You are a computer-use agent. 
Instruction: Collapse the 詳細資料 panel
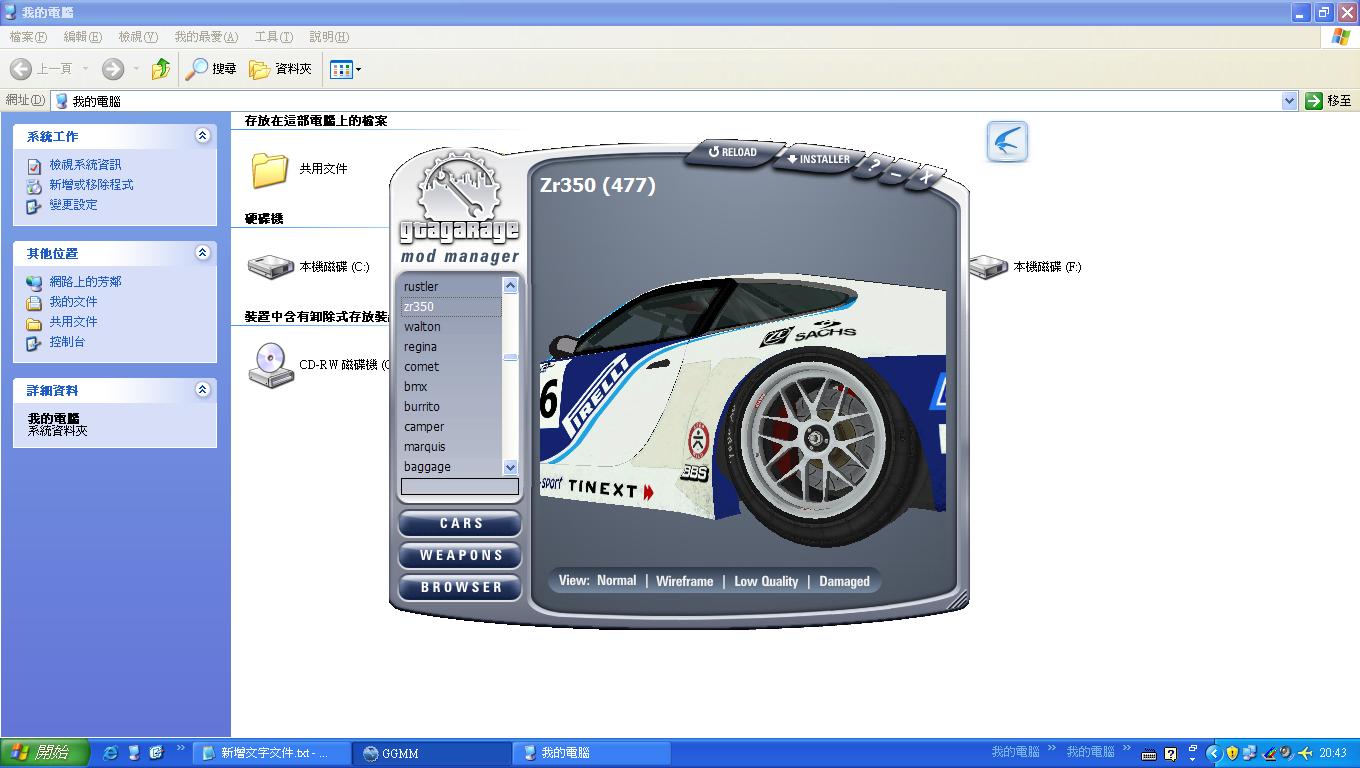click(x=203, y=389)
